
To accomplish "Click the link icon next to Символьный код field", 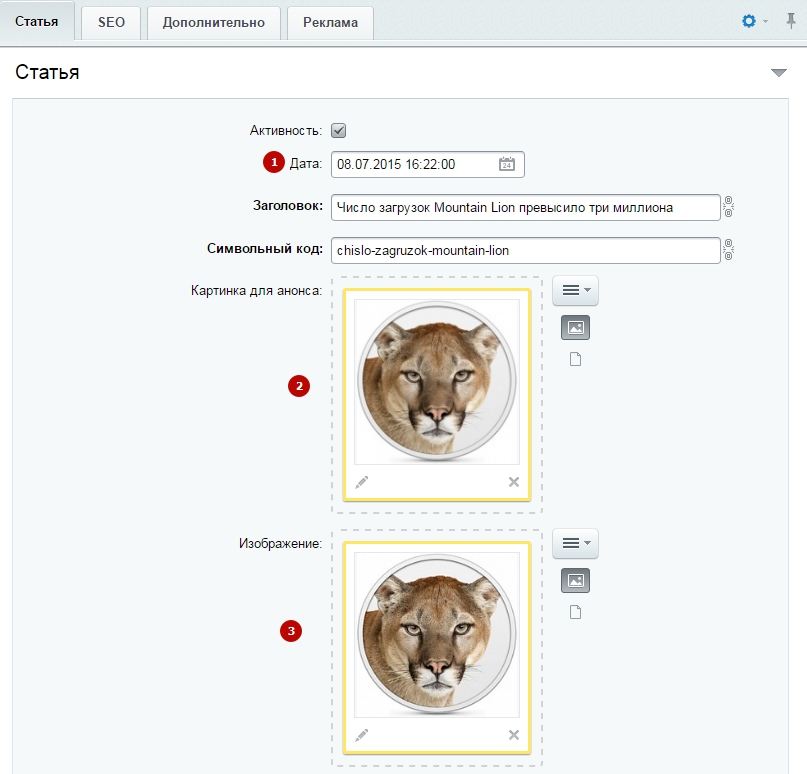I will [x=728, y=250].
